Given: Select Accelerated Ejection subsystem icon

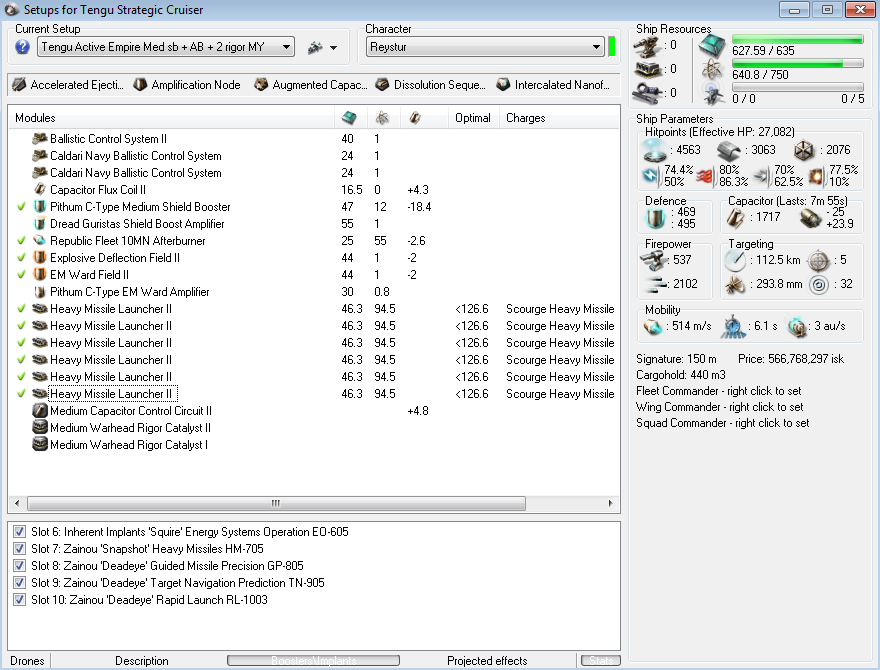Looking at the screenshot, I should pyautogui.click(x=19, y=85).
